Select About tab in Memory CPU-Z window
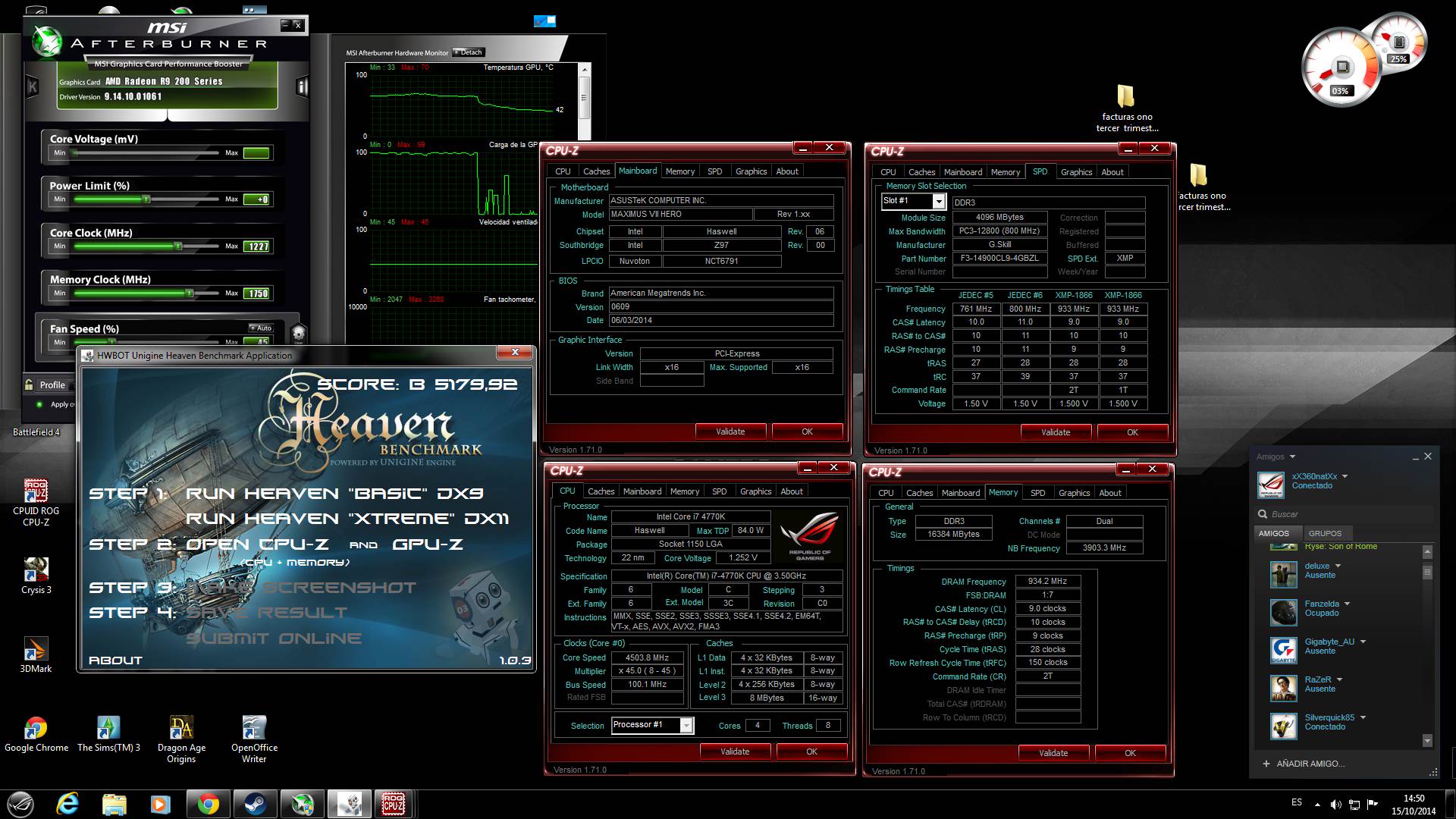Viewport: 1456px width, 819px height. pos(1110,493)
